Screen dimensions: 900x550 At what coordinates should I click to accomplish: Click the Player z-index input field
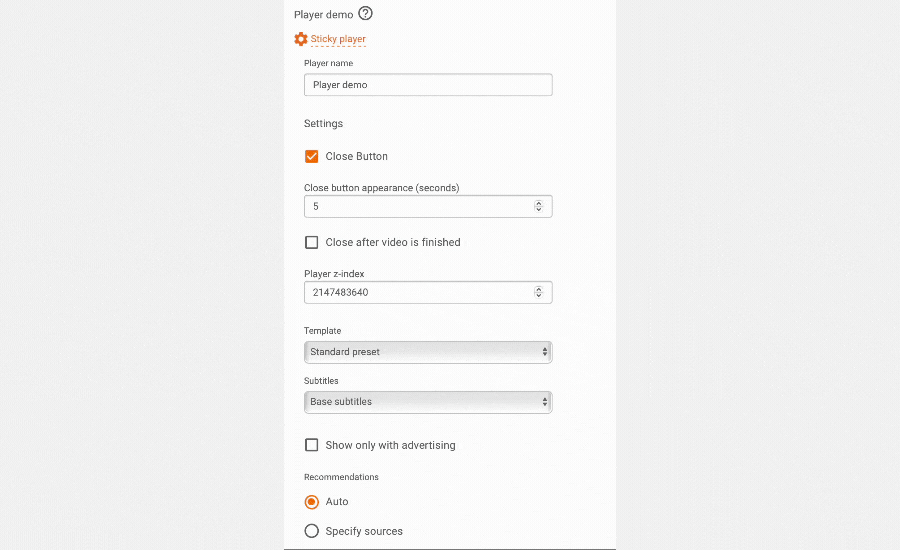[x=418, y=292]
